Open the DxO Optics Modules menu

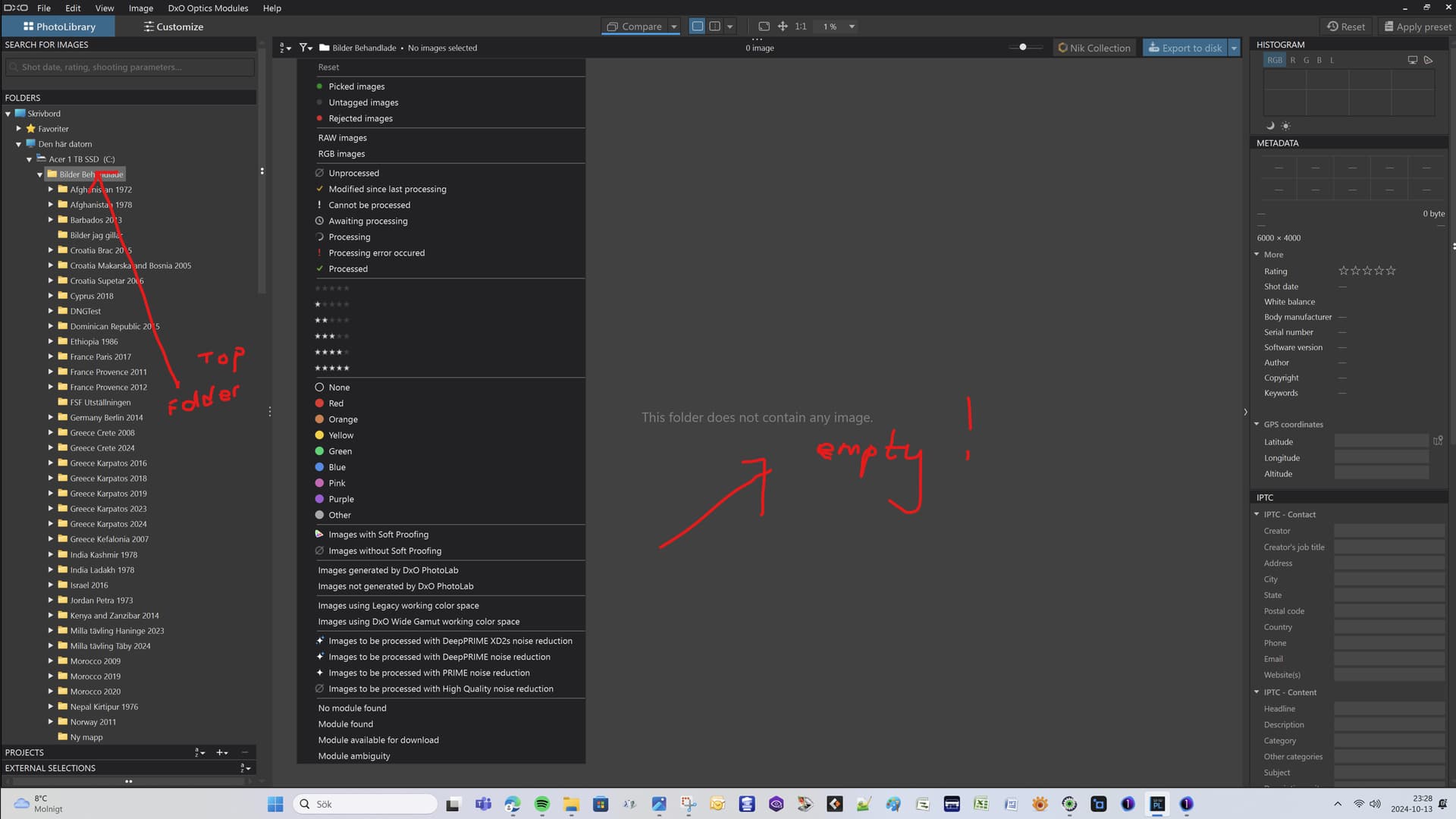pos(208,8)
